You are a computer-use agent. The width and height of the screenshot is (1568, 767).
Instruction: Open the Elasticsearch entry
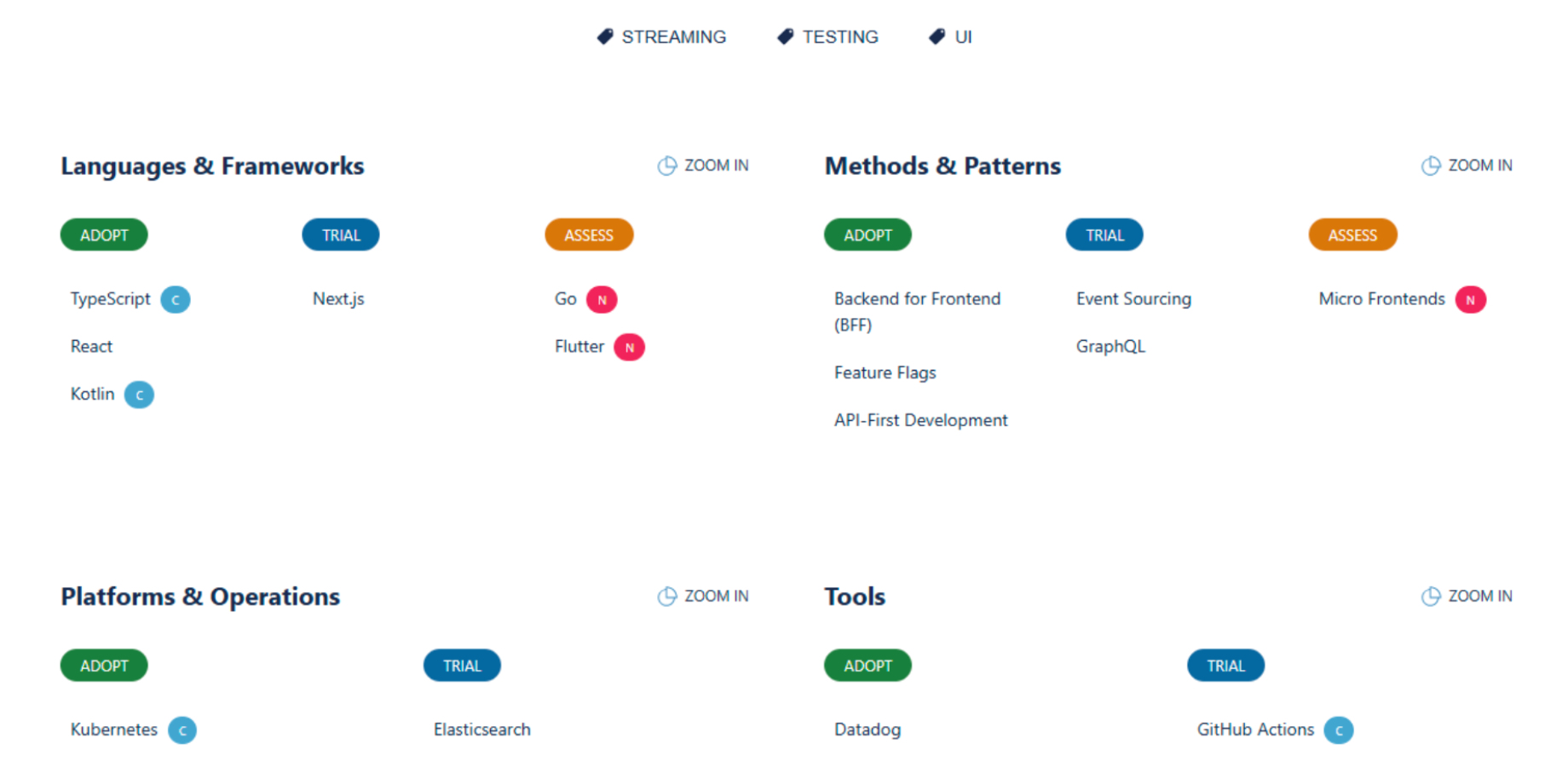pos(481,730)
